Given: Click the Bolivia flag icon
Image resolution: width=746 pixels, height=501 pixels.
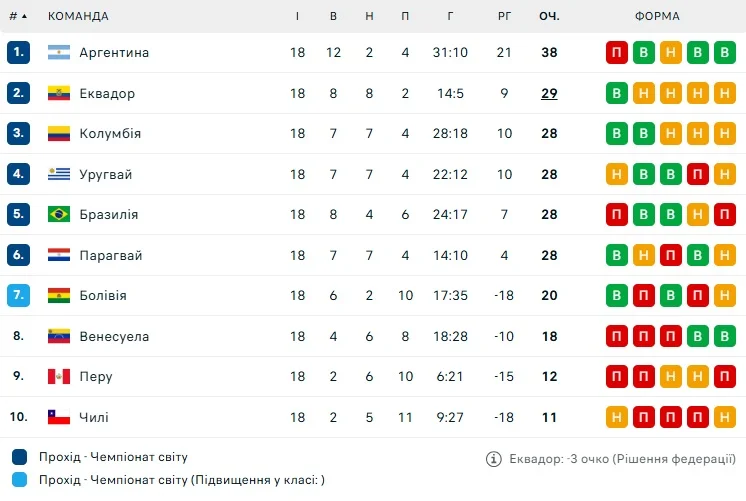Looking at the screenshot, I should pyautogui.click(x=59, y=296).
